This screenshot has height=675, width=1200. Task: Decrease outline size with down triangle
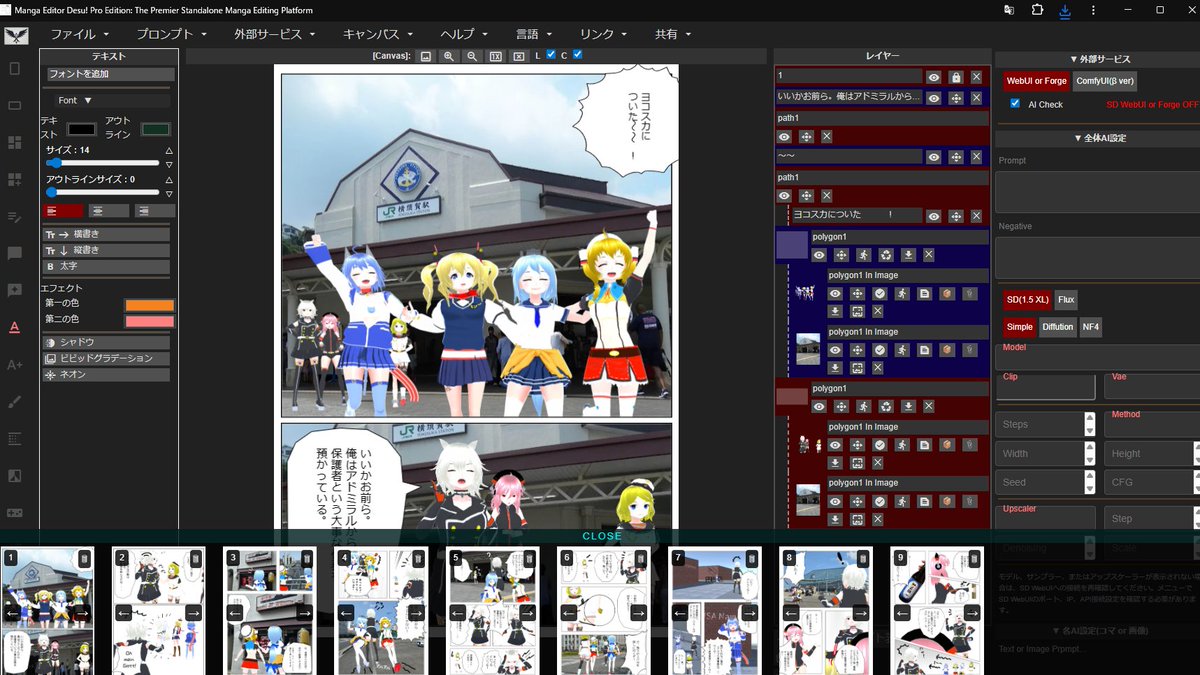(169, 194)
